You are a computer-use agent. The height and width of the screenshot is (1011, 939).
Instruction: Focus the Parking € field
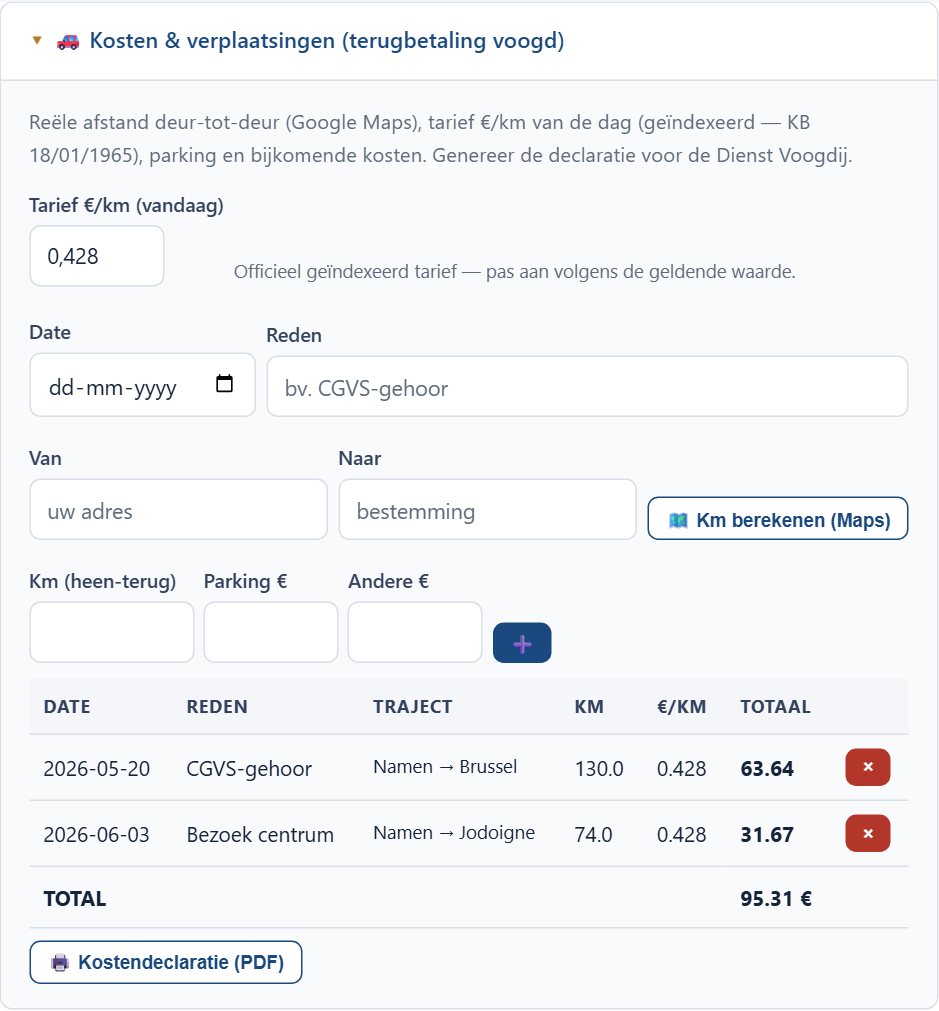(271, 633)
